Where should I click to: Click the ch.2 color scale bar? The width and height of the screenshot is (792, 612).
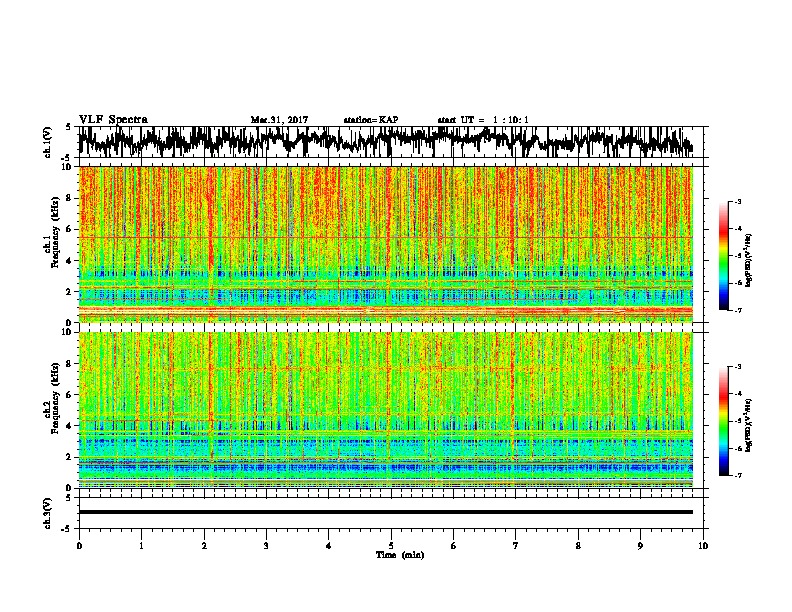[723, 421]
